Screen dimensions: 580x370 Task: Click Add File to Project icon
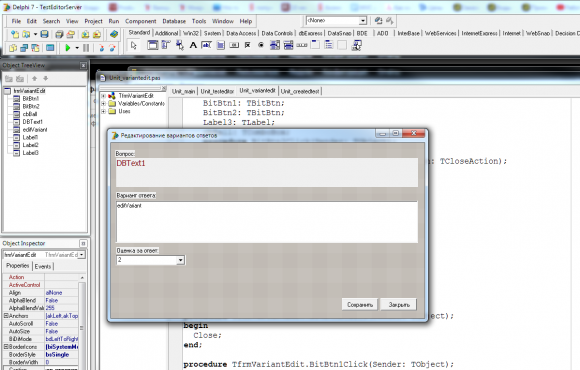(x=85, y=34)
